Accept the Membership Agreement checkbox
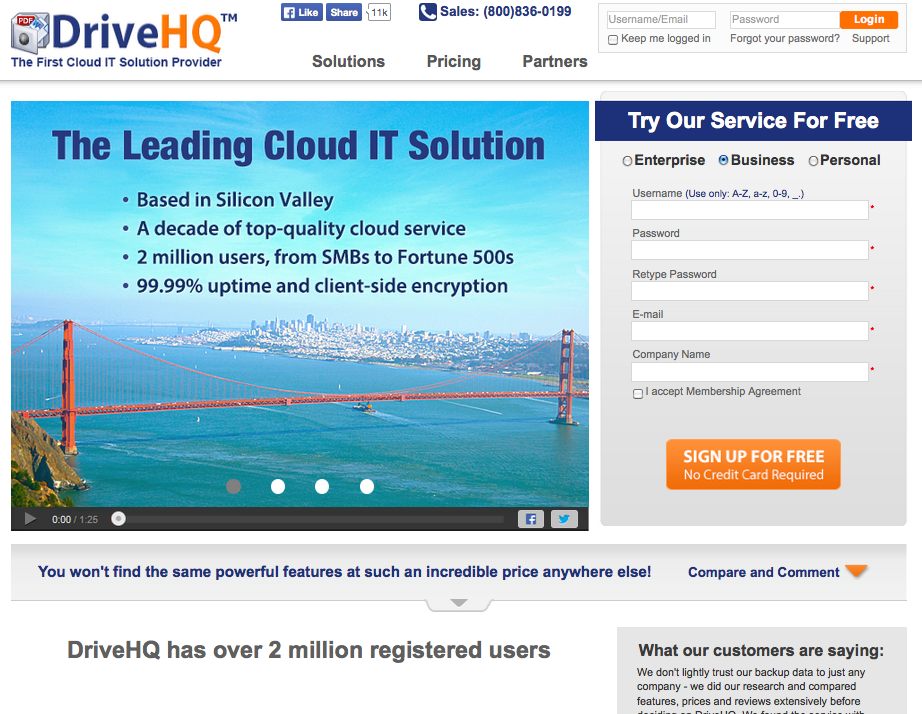 (637, 393)
